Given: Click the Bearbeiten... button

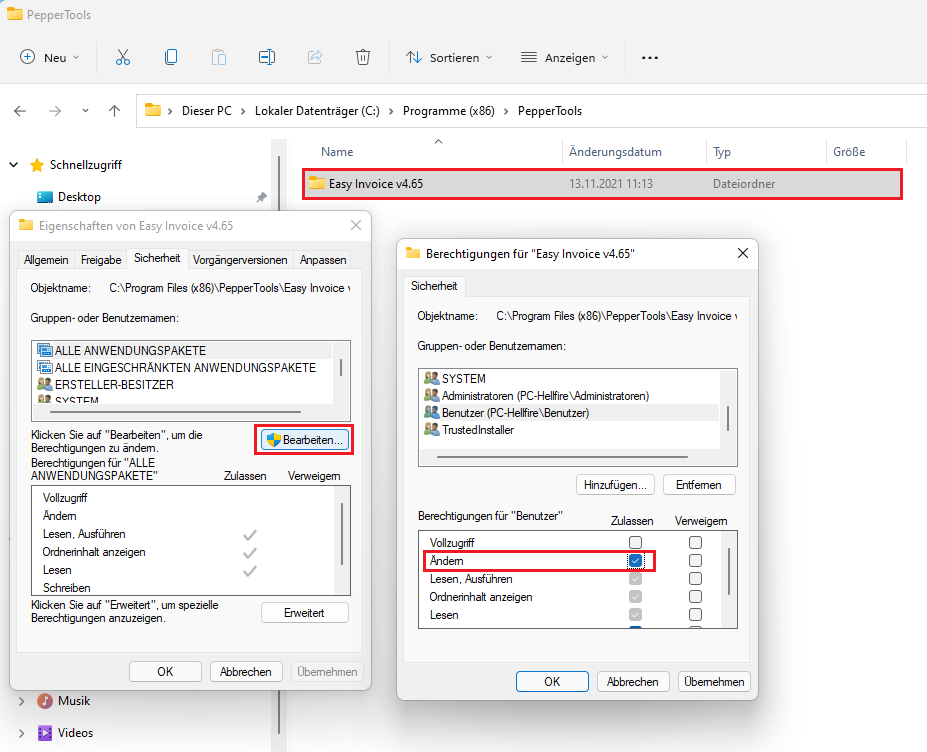Looking at the screenshot, I should (304, 440).
